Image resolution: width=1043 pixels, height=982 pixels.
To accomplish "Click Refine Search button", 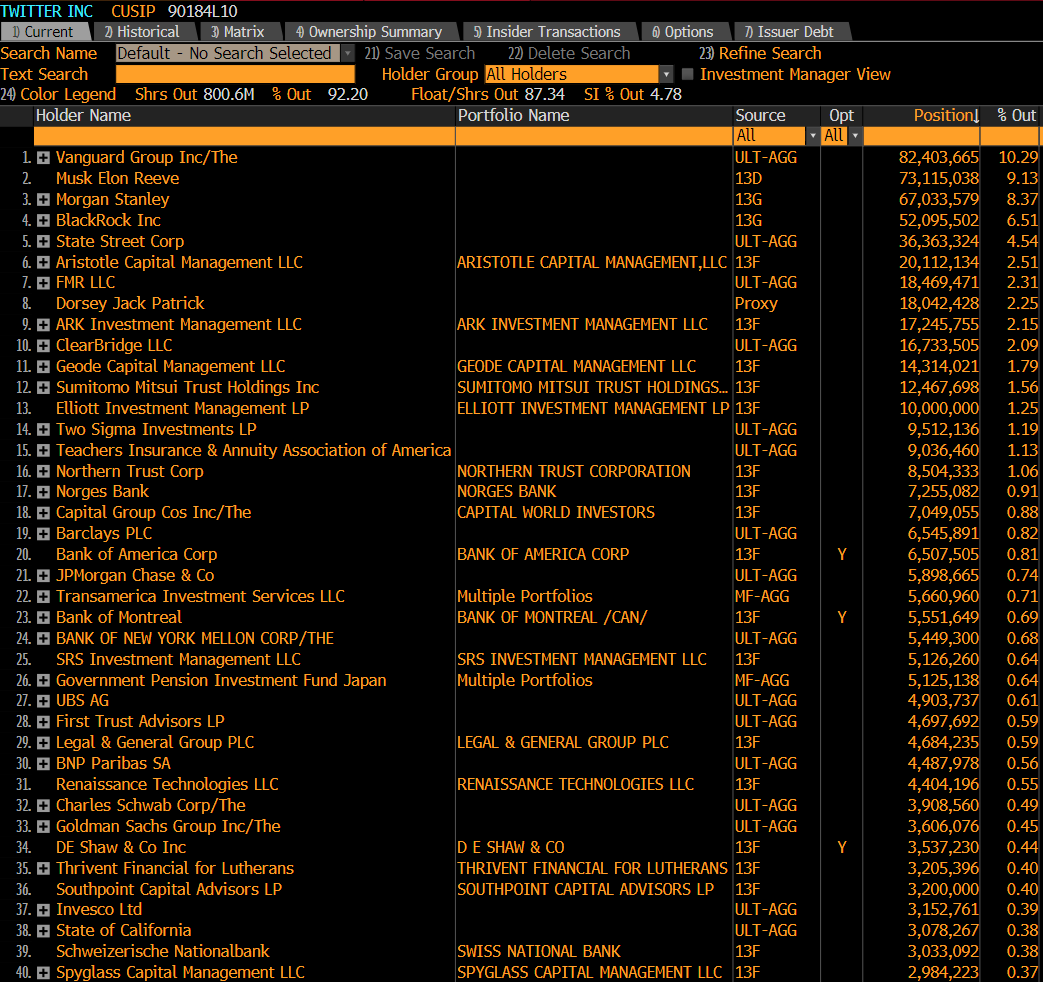I will coord(760,53).
